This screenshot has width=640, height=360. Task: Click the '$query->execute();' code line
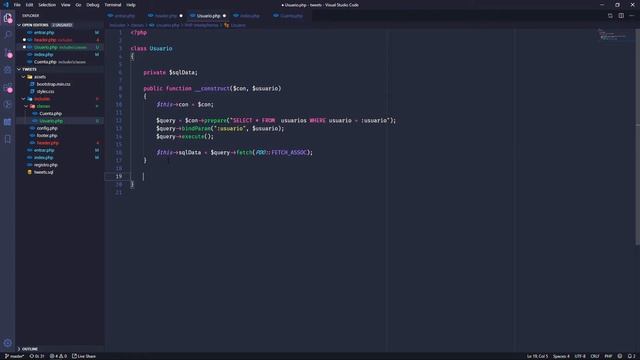coord(185,136)
